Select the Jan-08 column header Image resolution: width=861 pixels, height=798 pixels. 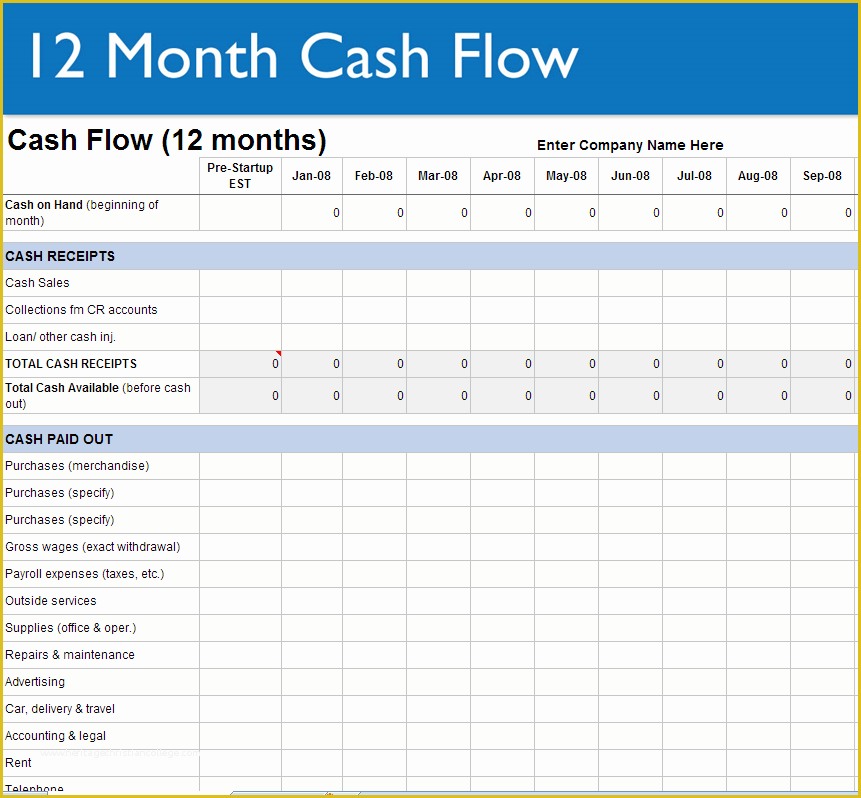coord(311,176)
